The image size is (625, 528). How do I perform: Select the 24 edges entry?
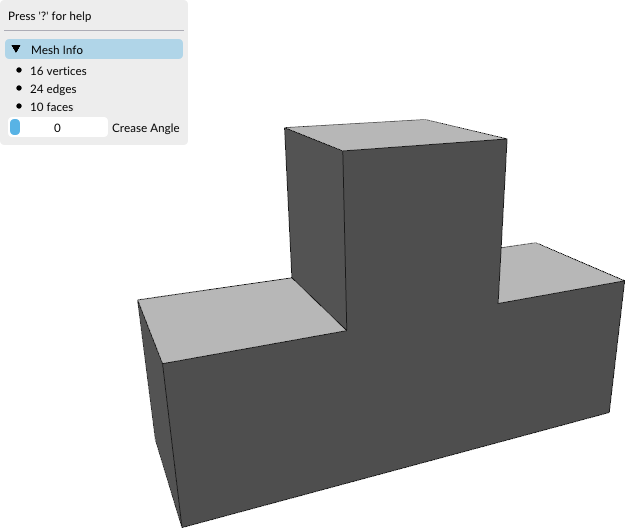(53, 89)
